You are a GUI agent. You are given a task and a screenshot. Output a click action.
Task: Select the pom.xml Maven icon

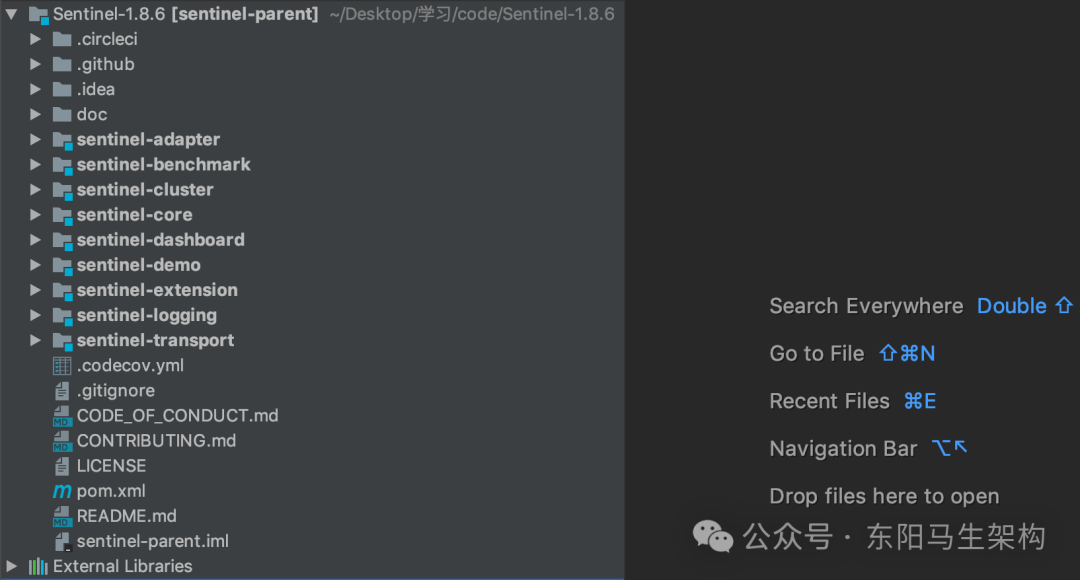coord(62,491)
